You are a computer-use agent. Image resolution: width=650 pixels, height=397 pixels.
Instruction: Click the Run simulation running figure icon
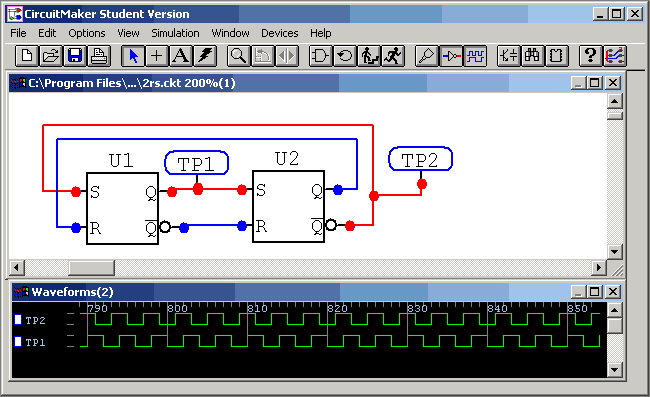(x=393, y=56)
